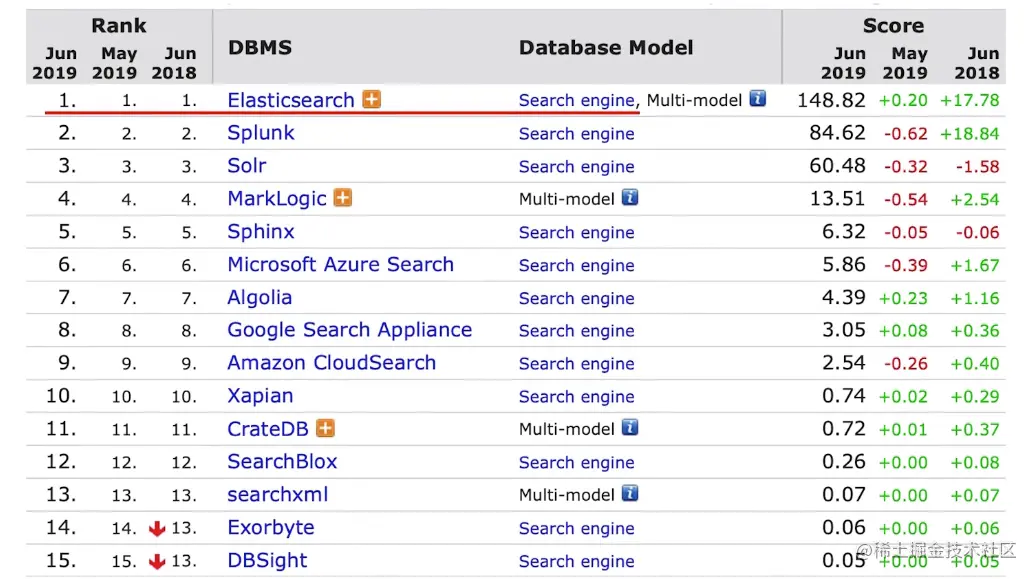Open the Elasticsearch link
The height and width of the screenshot is (579, 1035).
click(x=291, y=100)
